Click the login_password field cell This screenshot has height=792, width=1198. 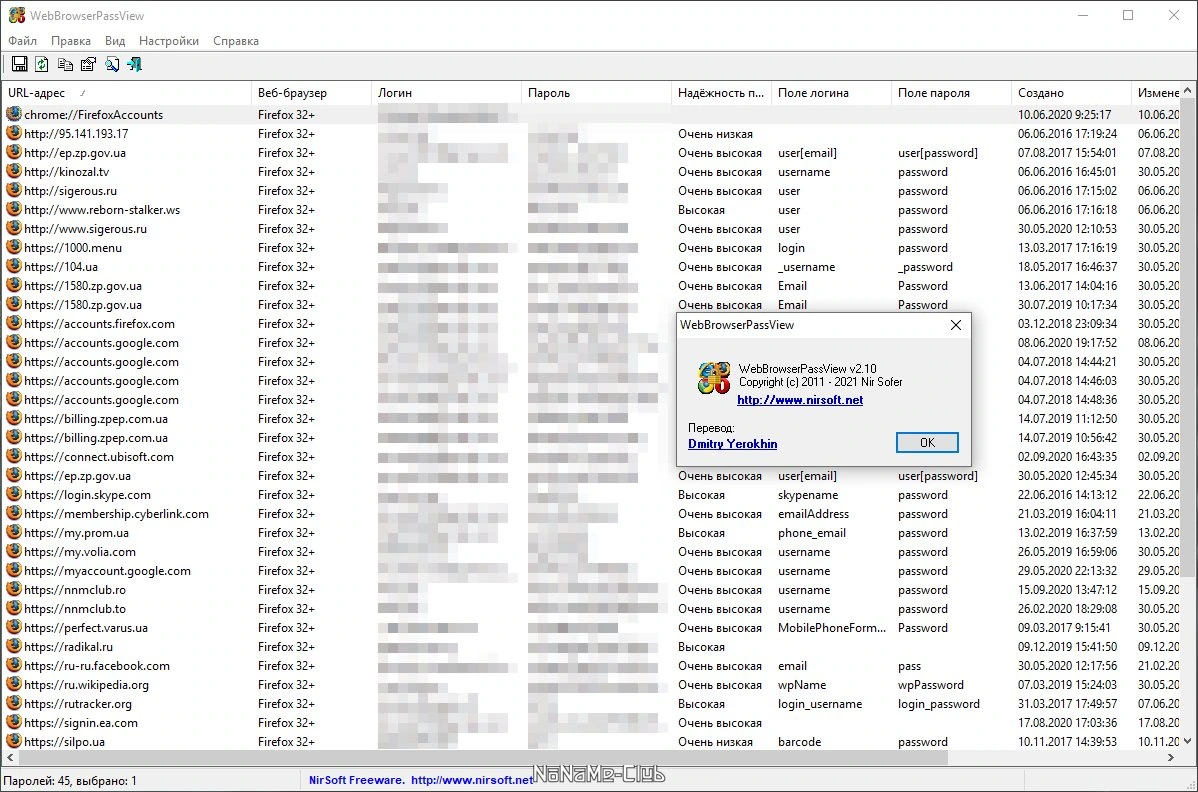938,703
